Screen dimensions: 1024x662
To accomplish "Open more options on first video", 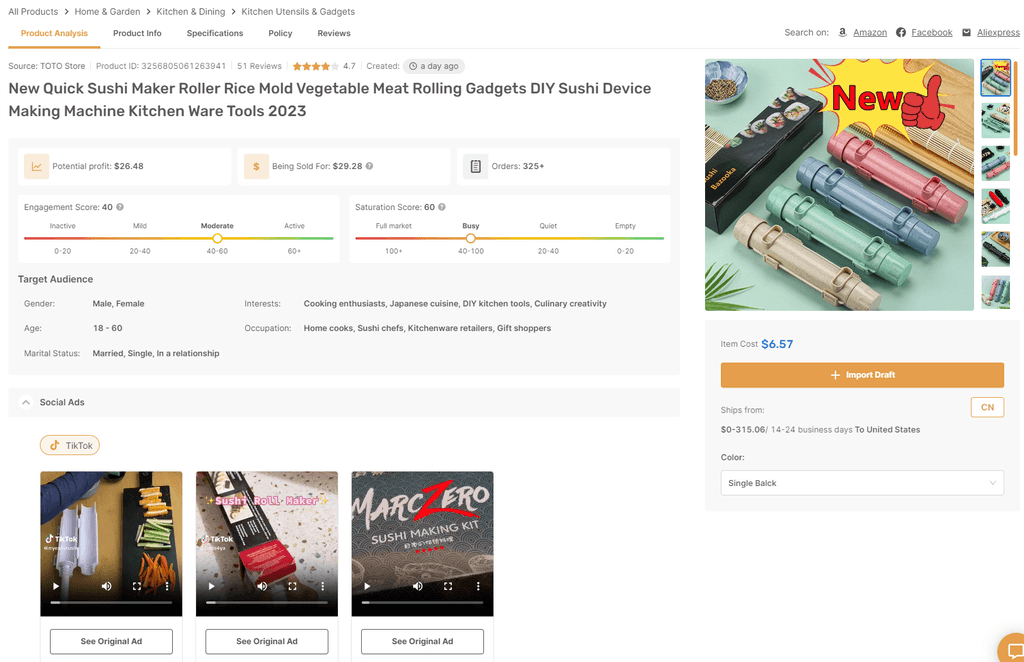I will [167, 586].
